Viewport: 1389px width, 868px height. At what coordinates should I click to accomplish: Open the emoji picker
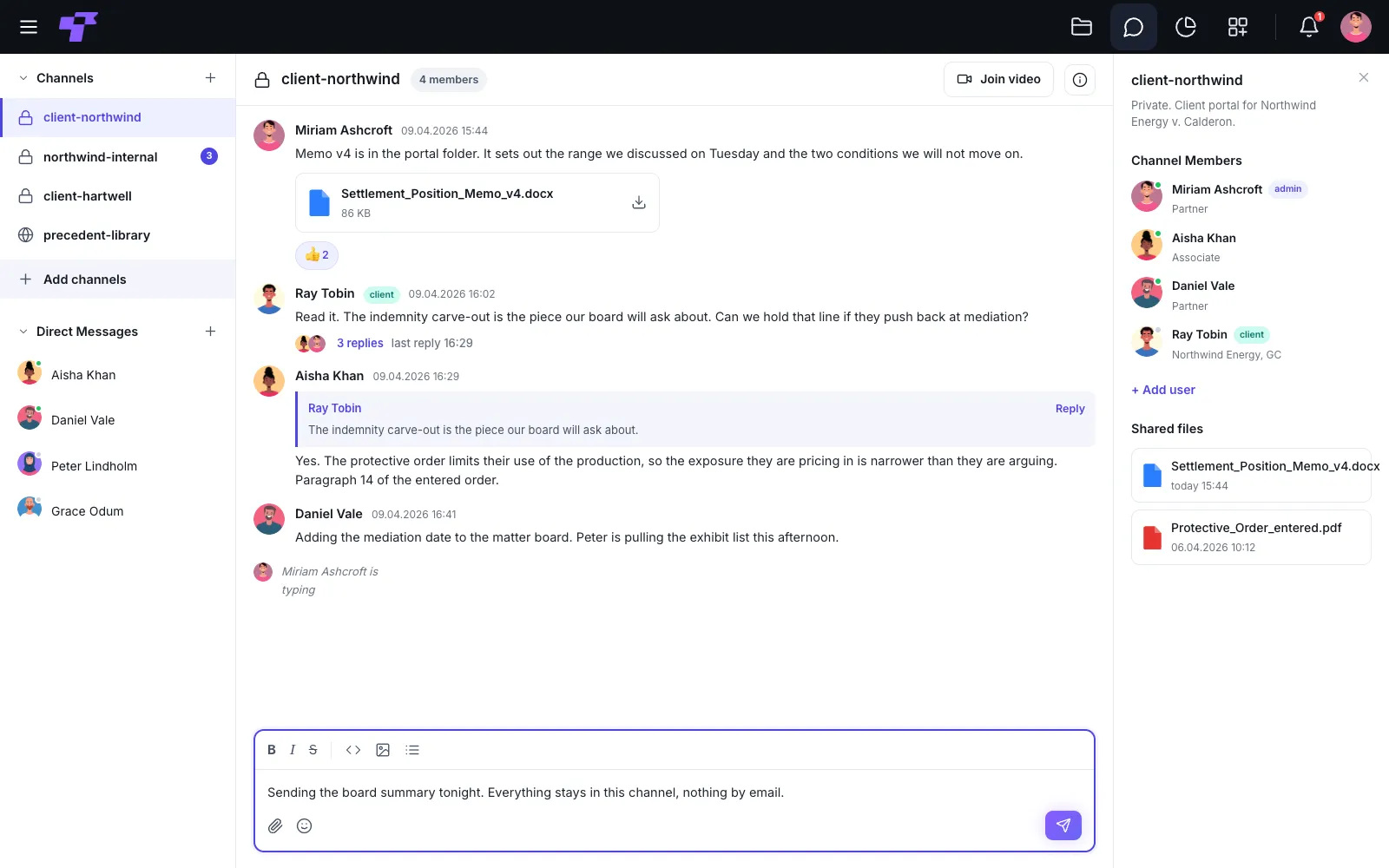pyautogui.click(x=305, y=825)
